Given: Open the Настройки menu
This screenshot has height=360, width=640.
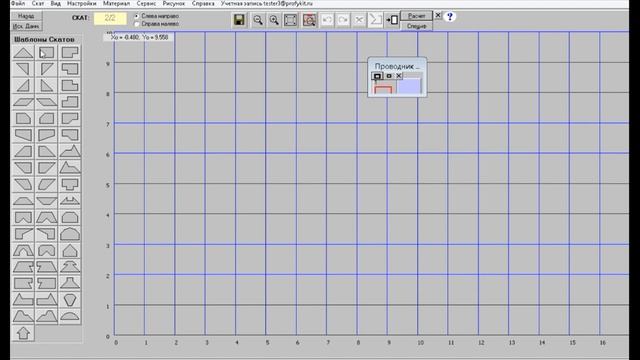Looking at the screenshot, I should (x=82, y=3).
